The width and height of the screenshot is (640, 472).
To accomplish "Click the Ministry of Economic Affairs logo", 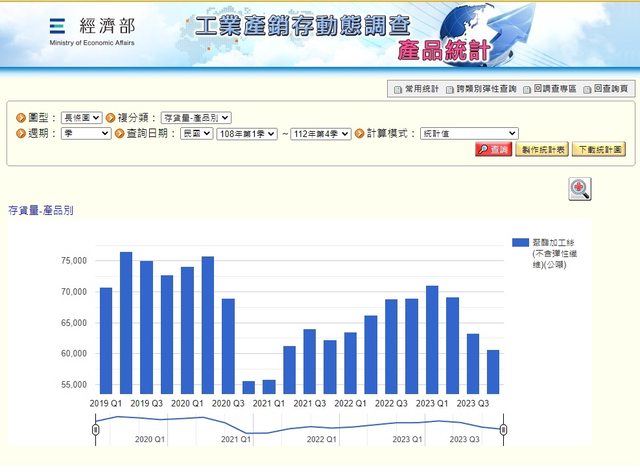I will tap(90, 31).
